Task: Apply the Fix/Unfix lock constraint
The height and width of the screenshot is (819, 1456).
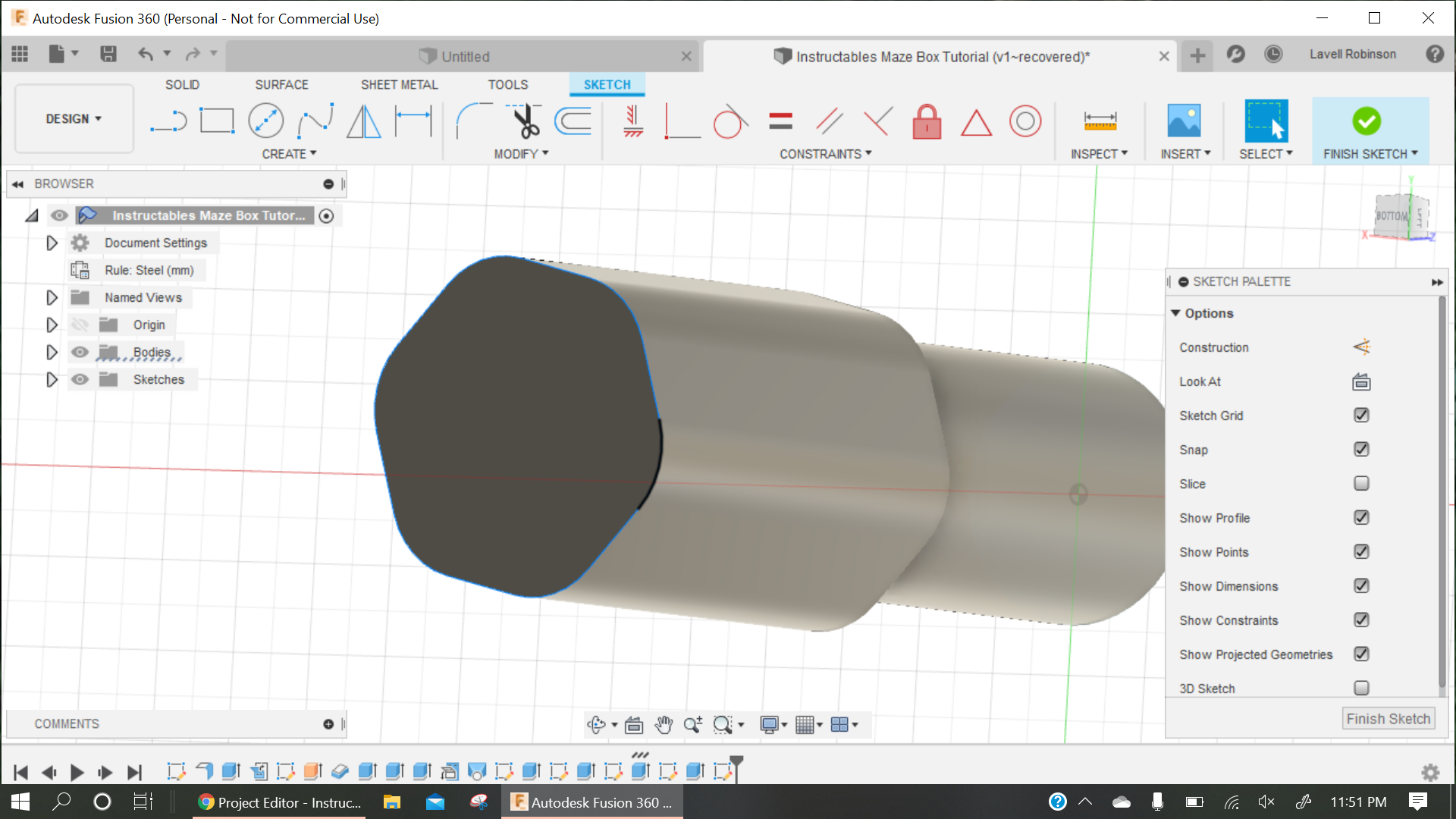Action: (927, 121)
